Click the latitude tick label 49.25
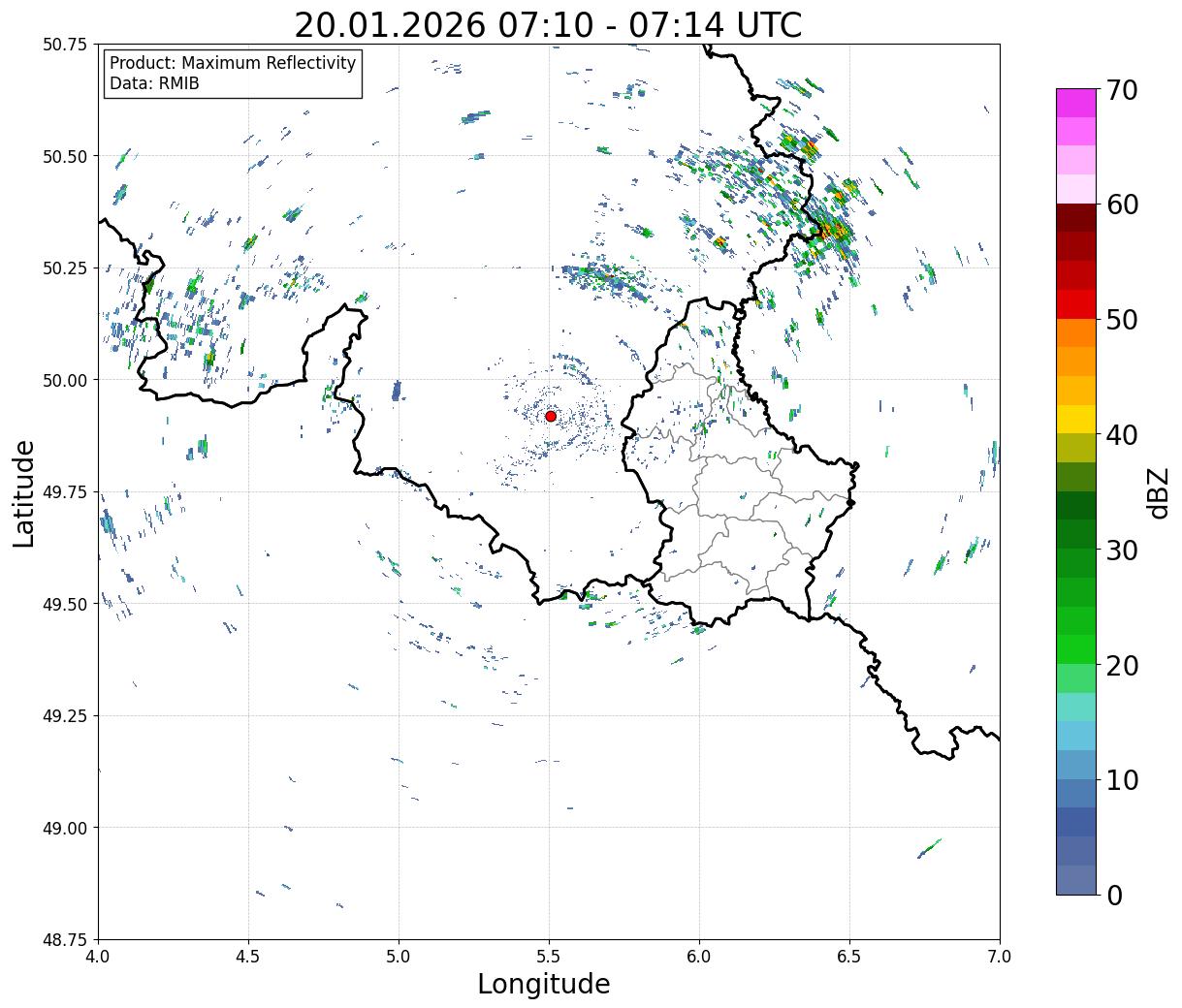 (65, 716)
